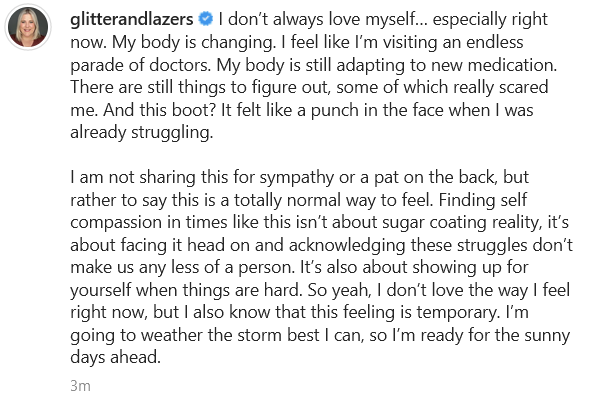This screenshot has height=406, width=600.
Task: Click the words 'days ahead.' ending the caption
Action: 115,357
